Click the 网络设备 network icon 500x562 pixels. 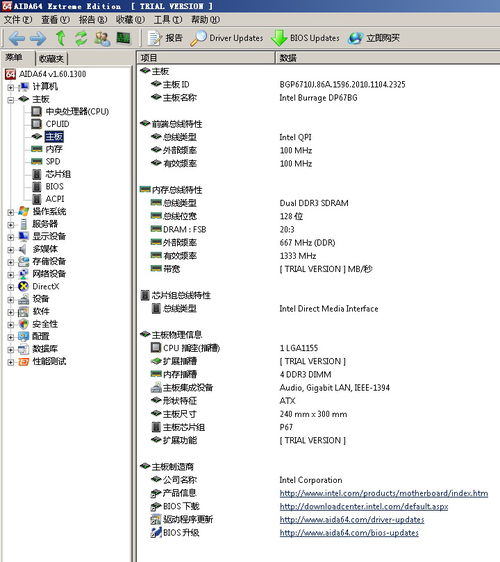coord(24,274)
